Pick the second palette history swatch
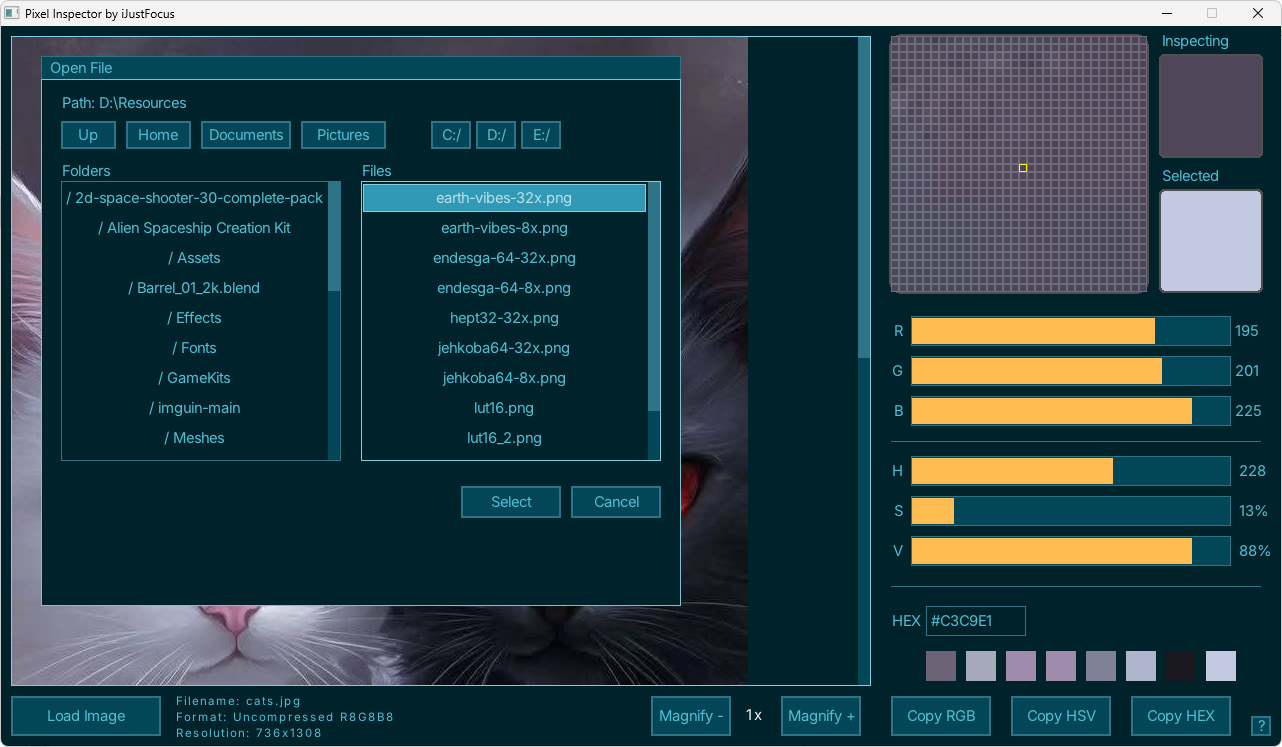 pos(981,666)
